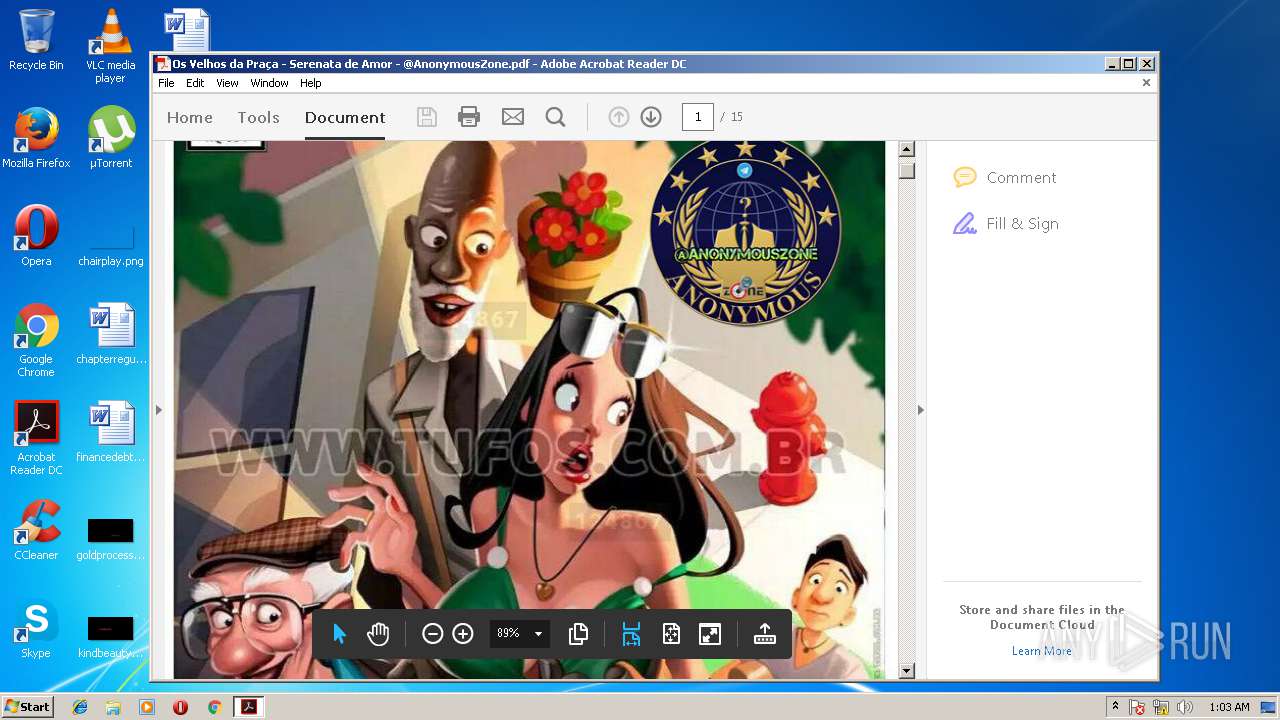1280x720 pixels.
Task: Open kindbeauty desktop file
Action: (111, 636)
